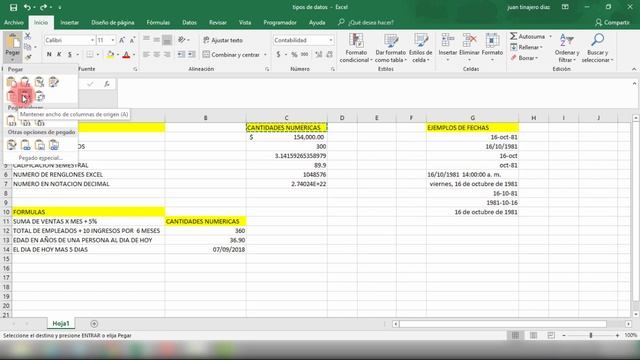Screen dimensions: 640x360
Task: Click the Autosuma button
Action: pyautogui.click(x=528, y=36)
